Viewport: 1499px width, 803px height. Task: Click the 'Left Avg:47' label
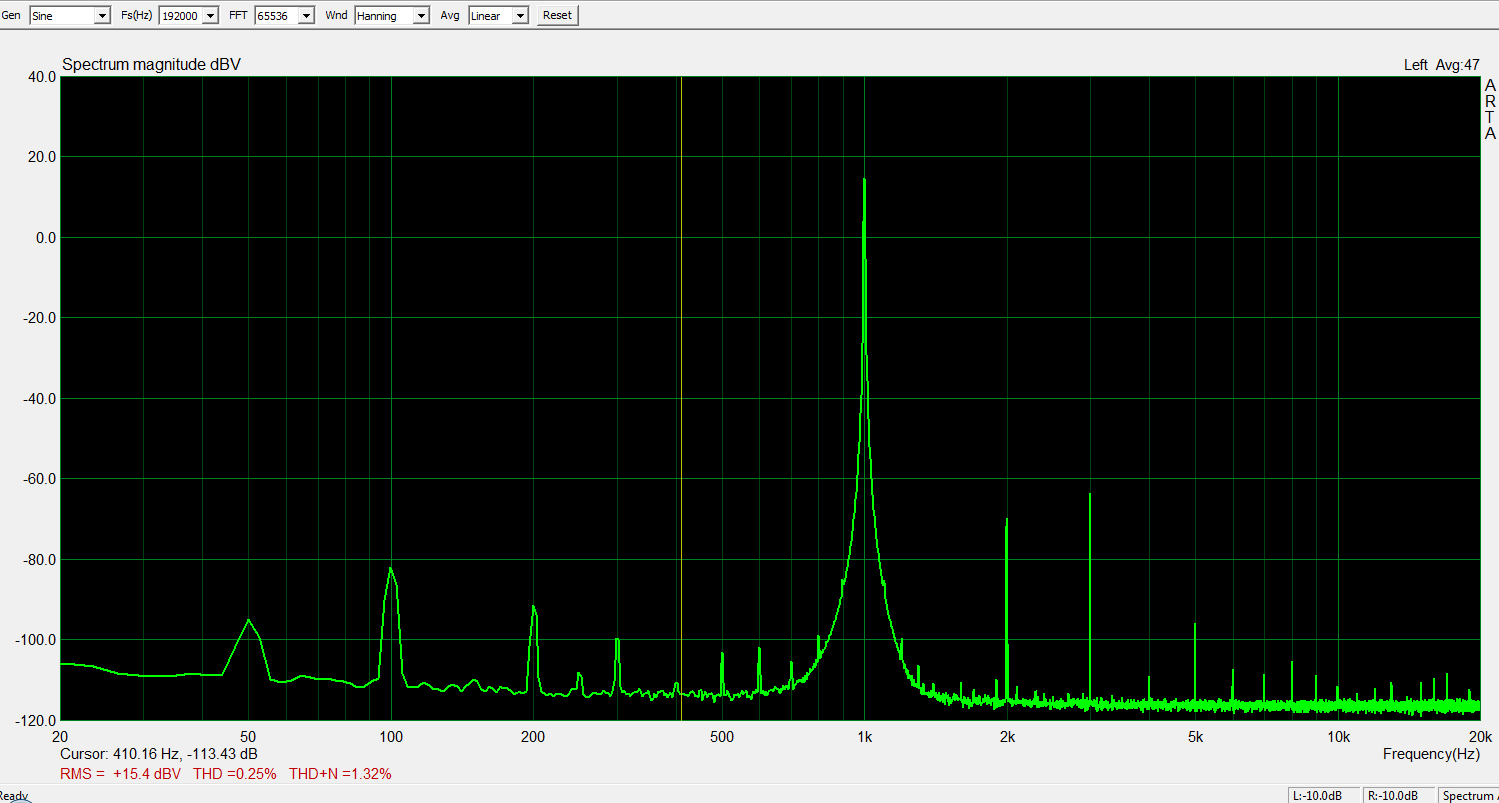point(1441,65)
